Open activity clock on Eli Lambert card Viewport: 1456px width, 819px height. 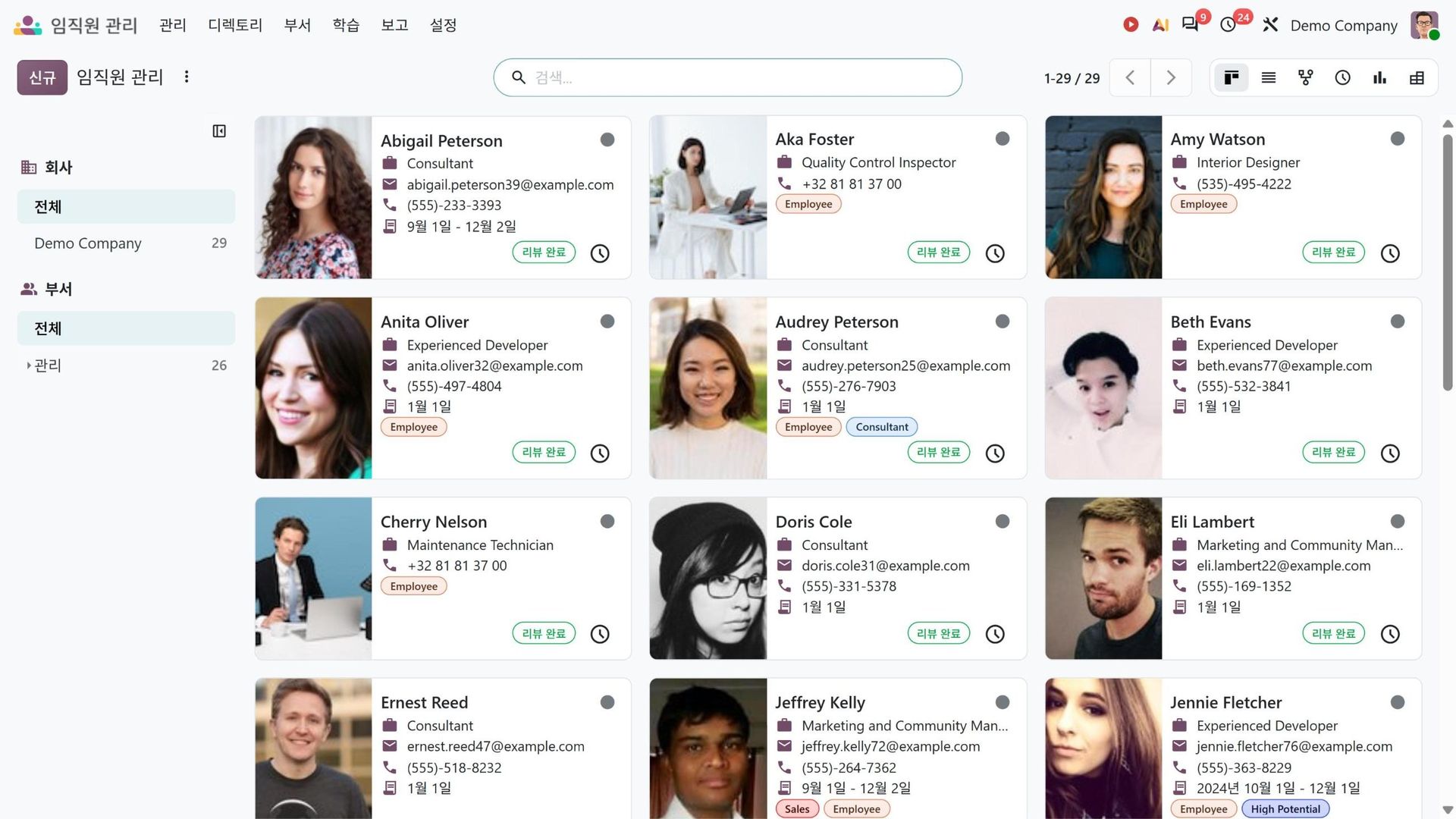tap(1390, 634)
